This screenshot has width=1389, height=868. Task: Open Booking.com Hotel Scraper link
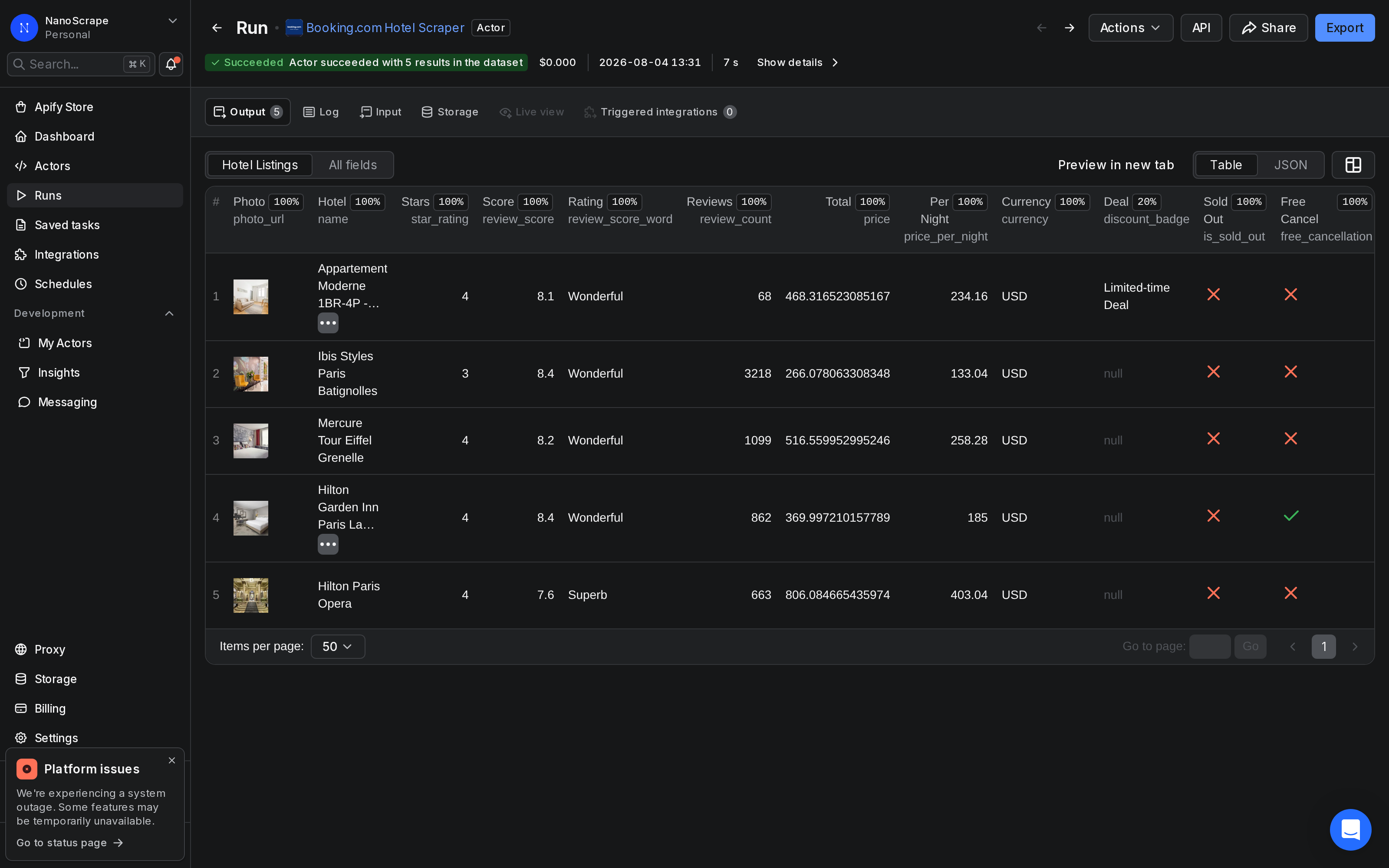pos(385,27)
